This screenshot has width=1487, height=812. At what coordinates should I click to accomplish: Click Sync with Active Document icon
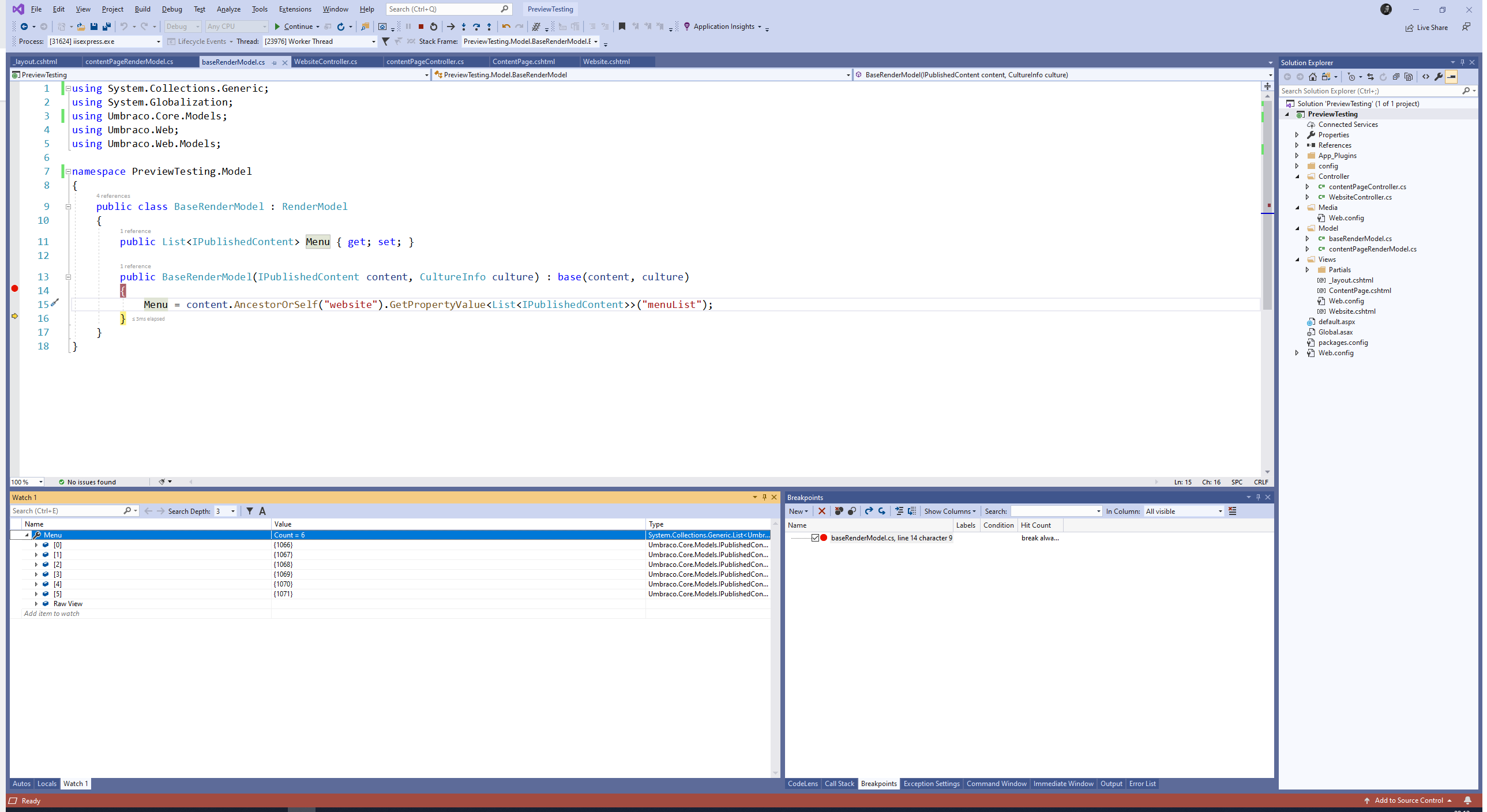tap(1370, 77)
